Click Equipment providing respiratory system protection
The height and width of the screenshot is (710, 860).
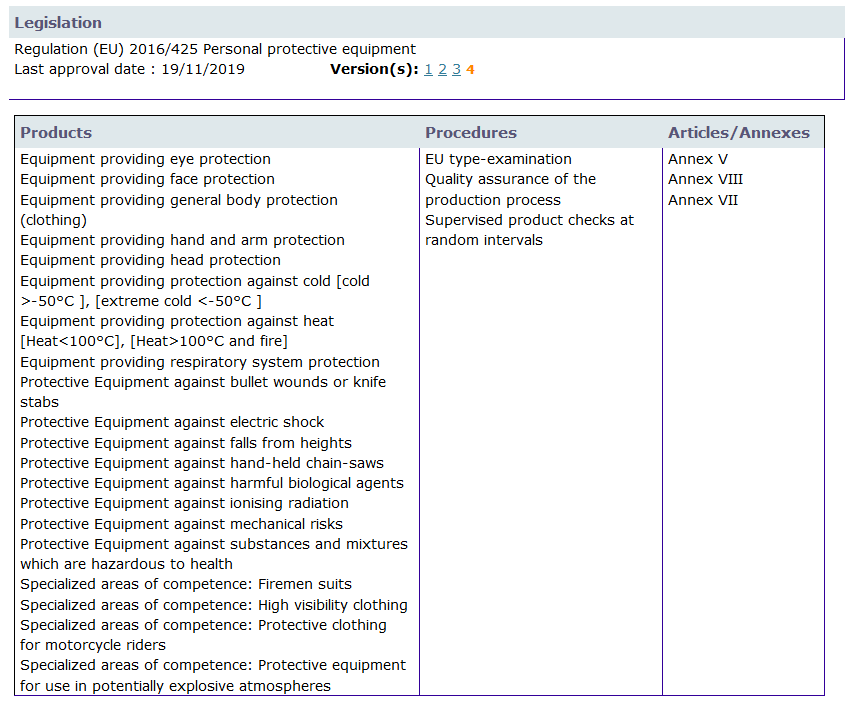pos(200,362)
